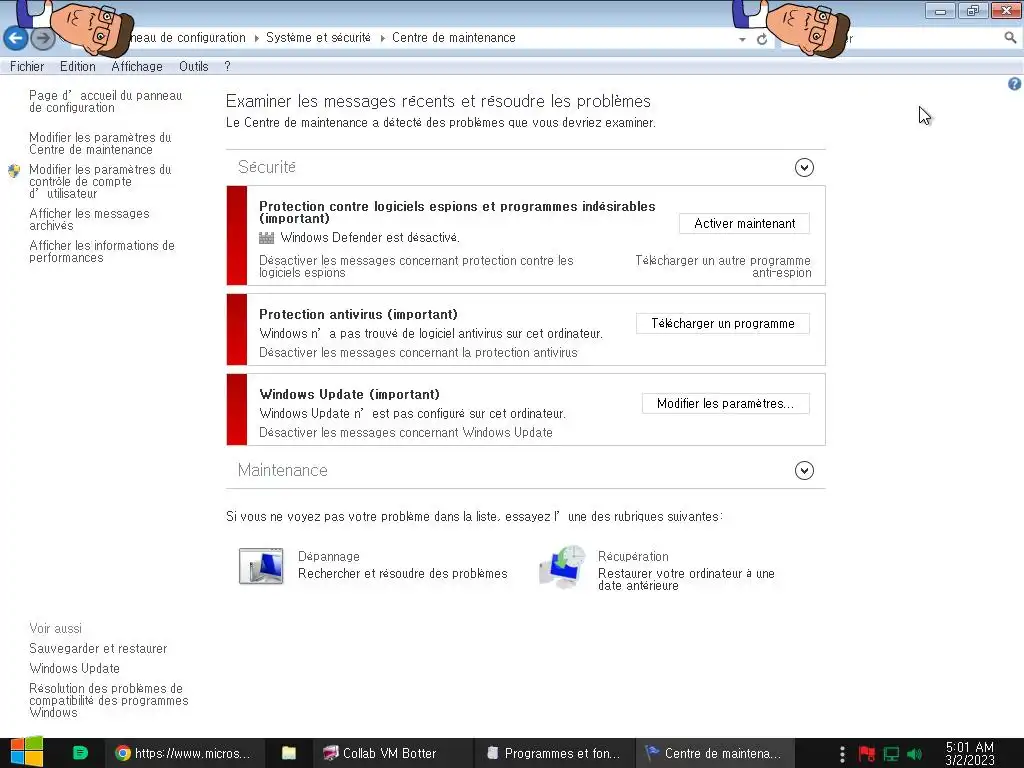Screen dimensions: 1024x768
Task: Click Désactiver les messages concernant la protection antivirus
Action: pos(418,353)
